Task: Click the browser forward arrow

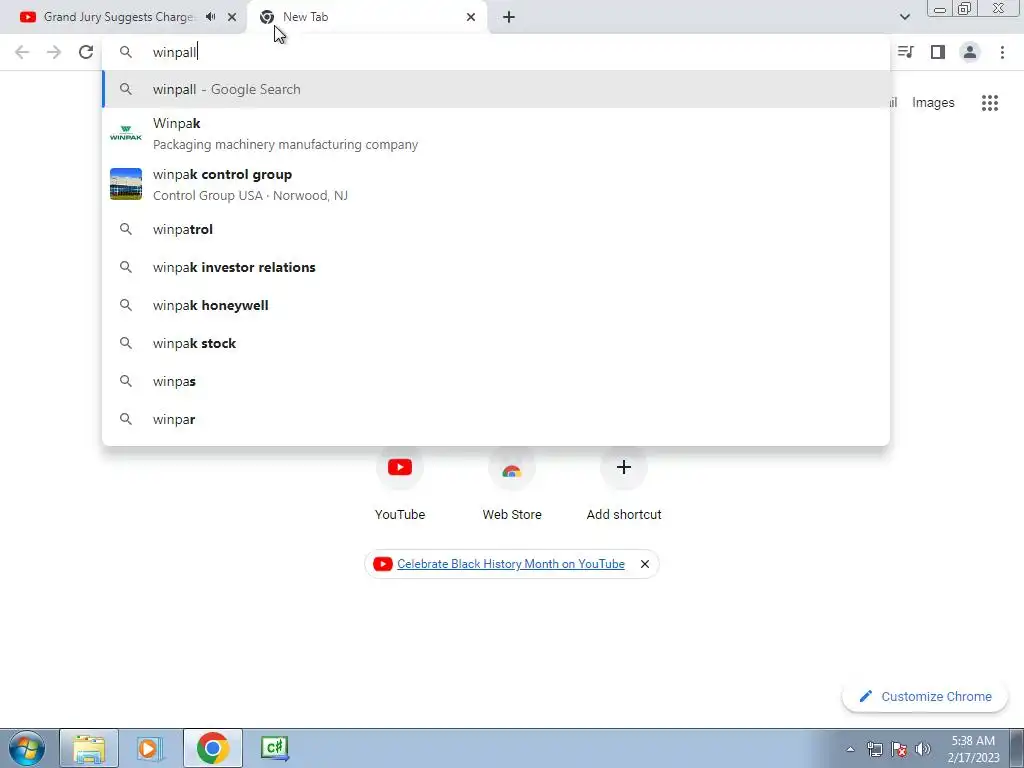Action: tap(54, 52)
